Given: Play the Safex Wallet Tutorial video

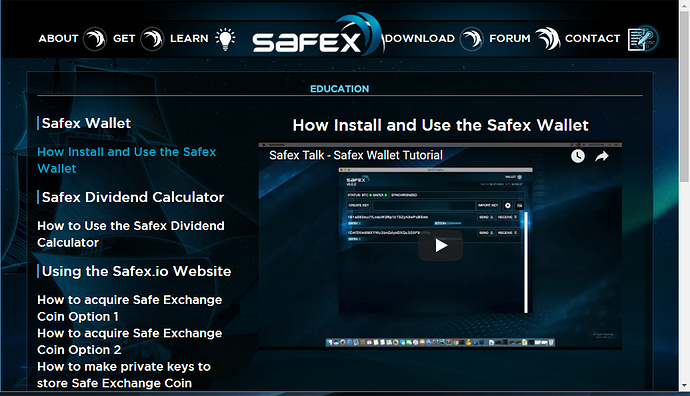Looking at the screenshot, I should [440, 246].
